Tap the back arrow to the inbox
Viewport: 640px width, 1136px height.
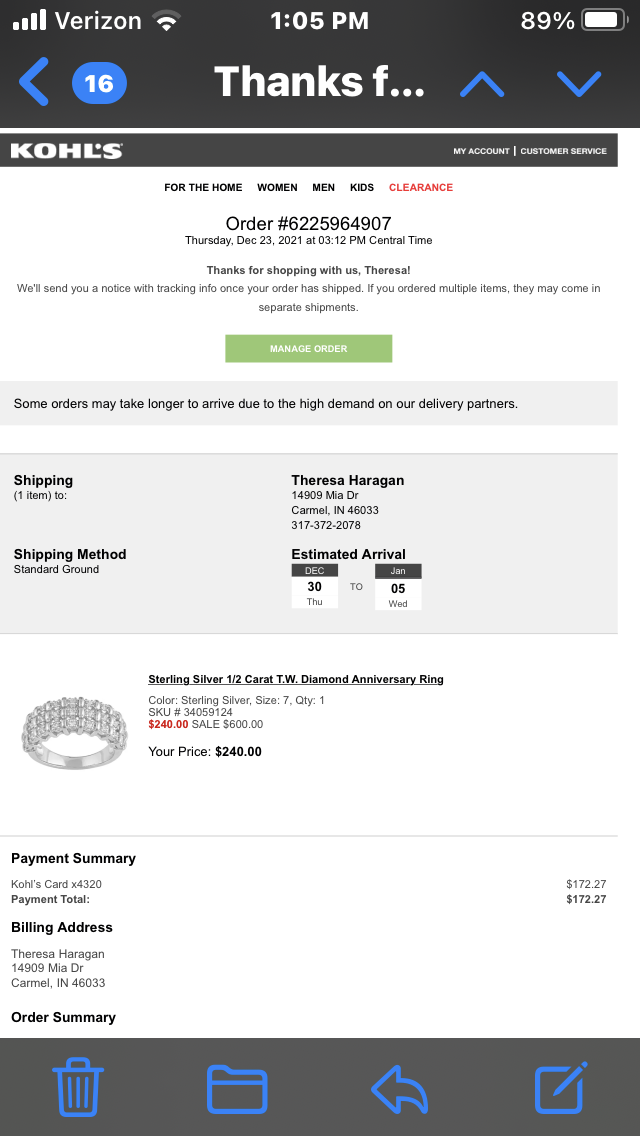(34, 82)
